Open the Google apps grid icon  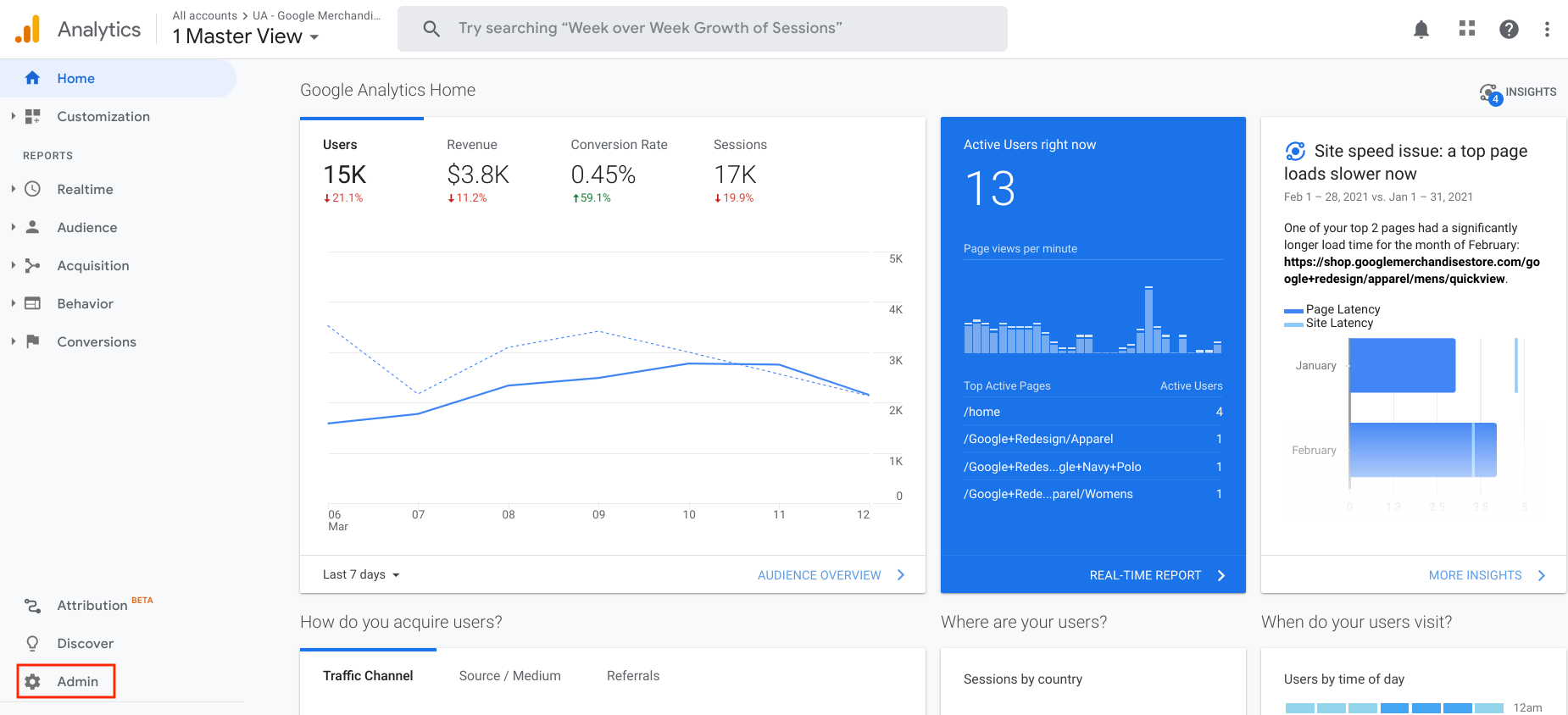pos(1467,29)
